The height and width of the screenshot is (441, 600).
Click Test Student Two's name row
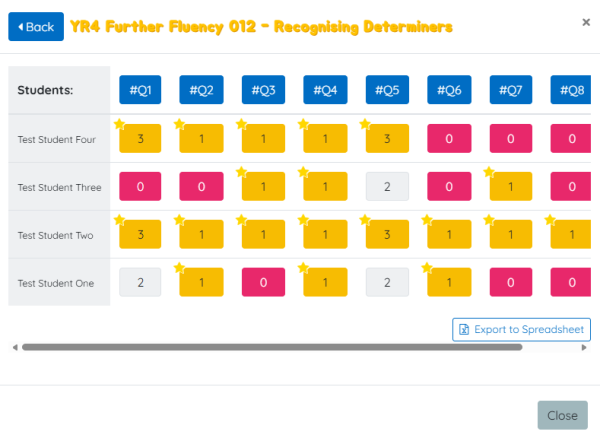pos(56,235)
